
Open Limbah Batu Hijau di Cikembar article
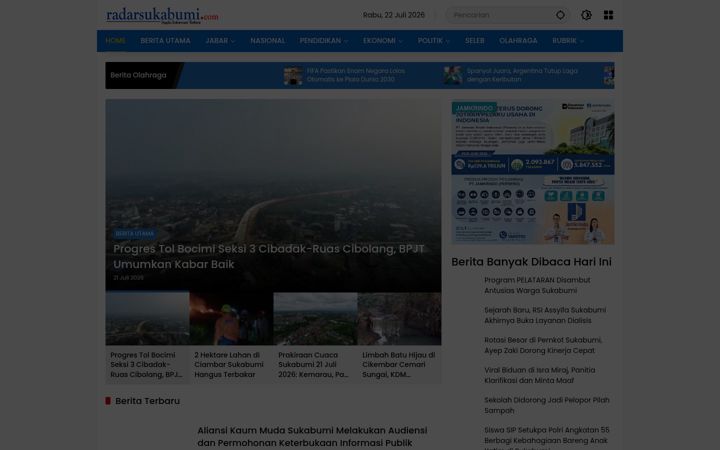tap(399, 365)
